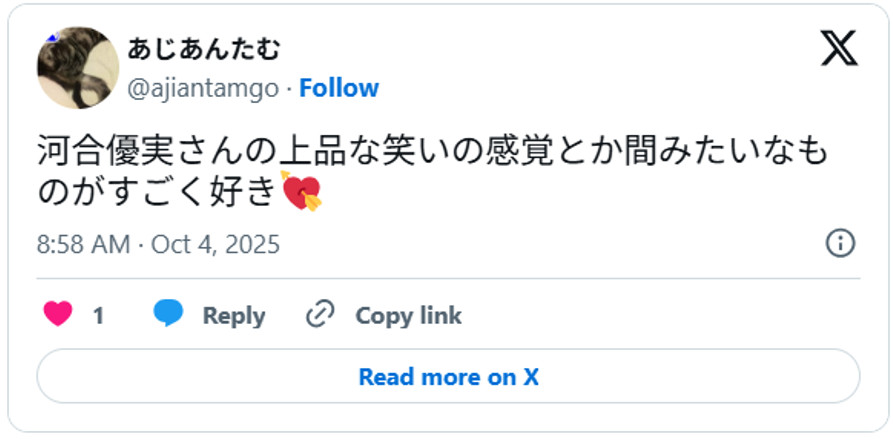Click the X at end of Read more

pos(531,376)
